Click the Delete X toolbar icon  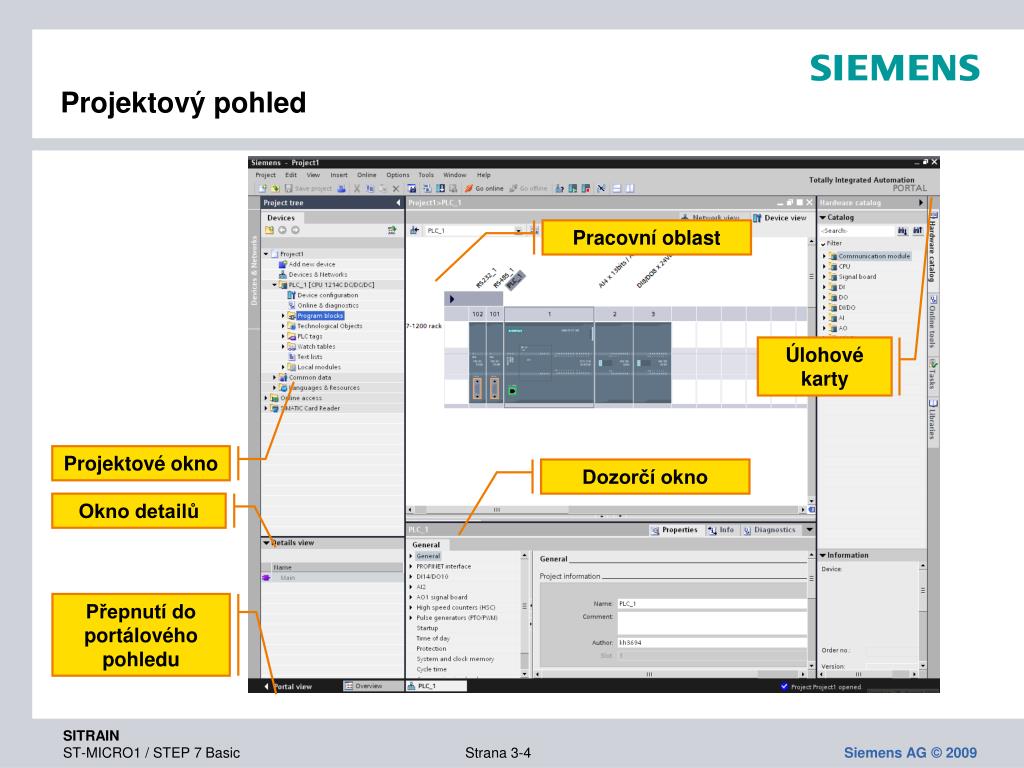pos(395,188)
